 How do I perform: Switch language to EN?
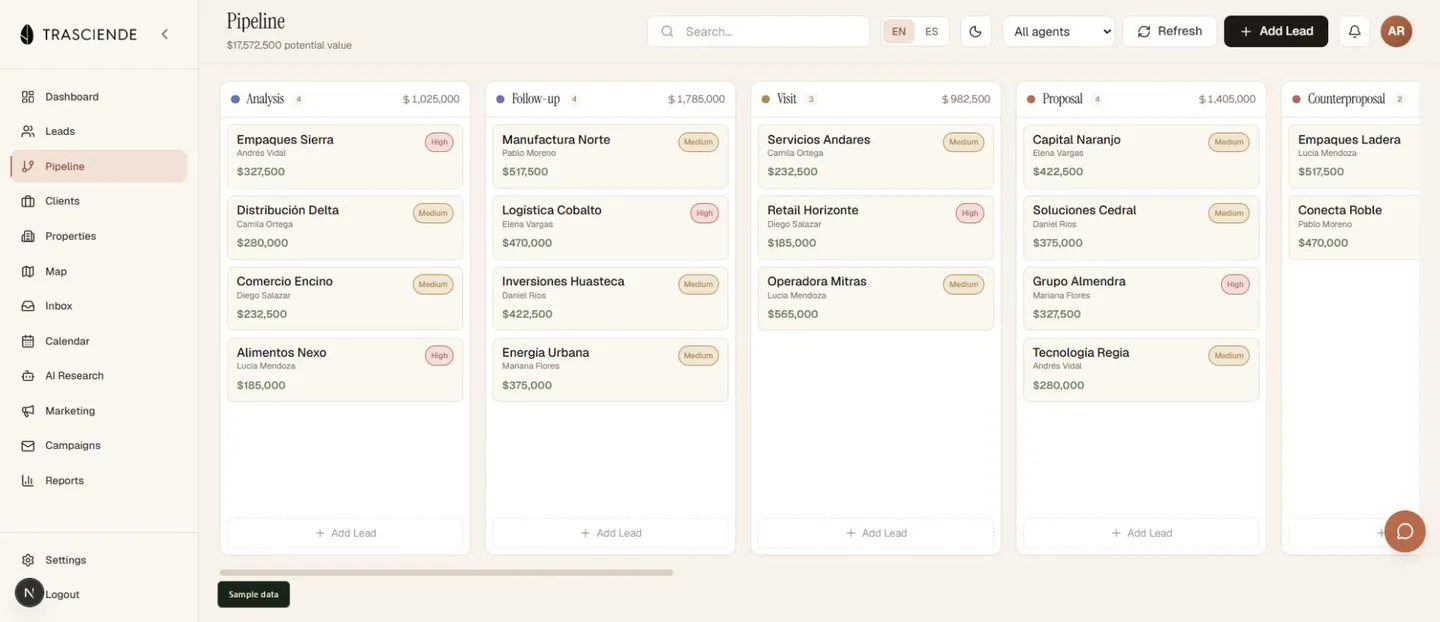[x=899, y=31]
